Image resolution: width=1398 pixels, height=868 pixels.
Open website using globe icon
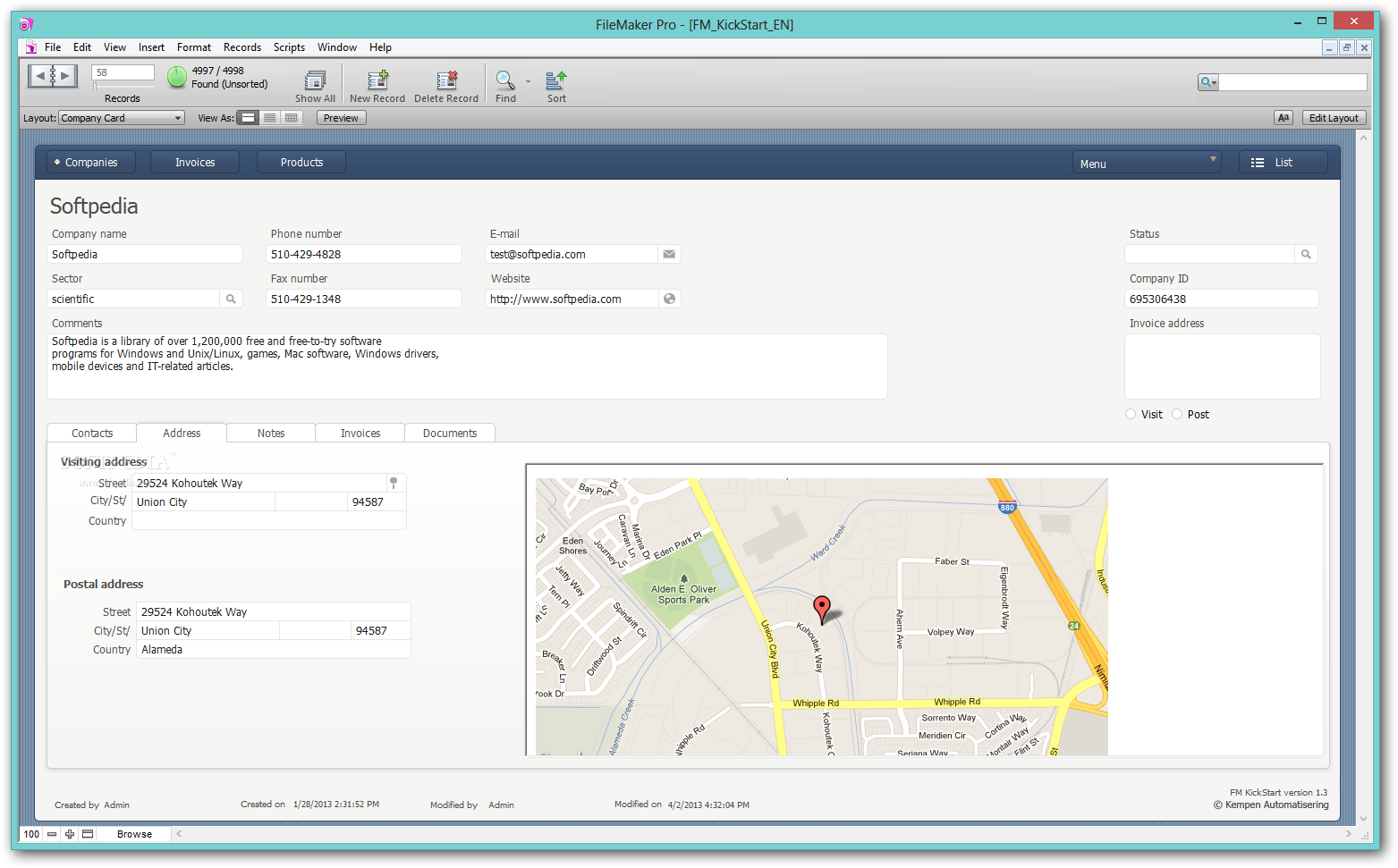pyautogui.click(x=669, y=299)
